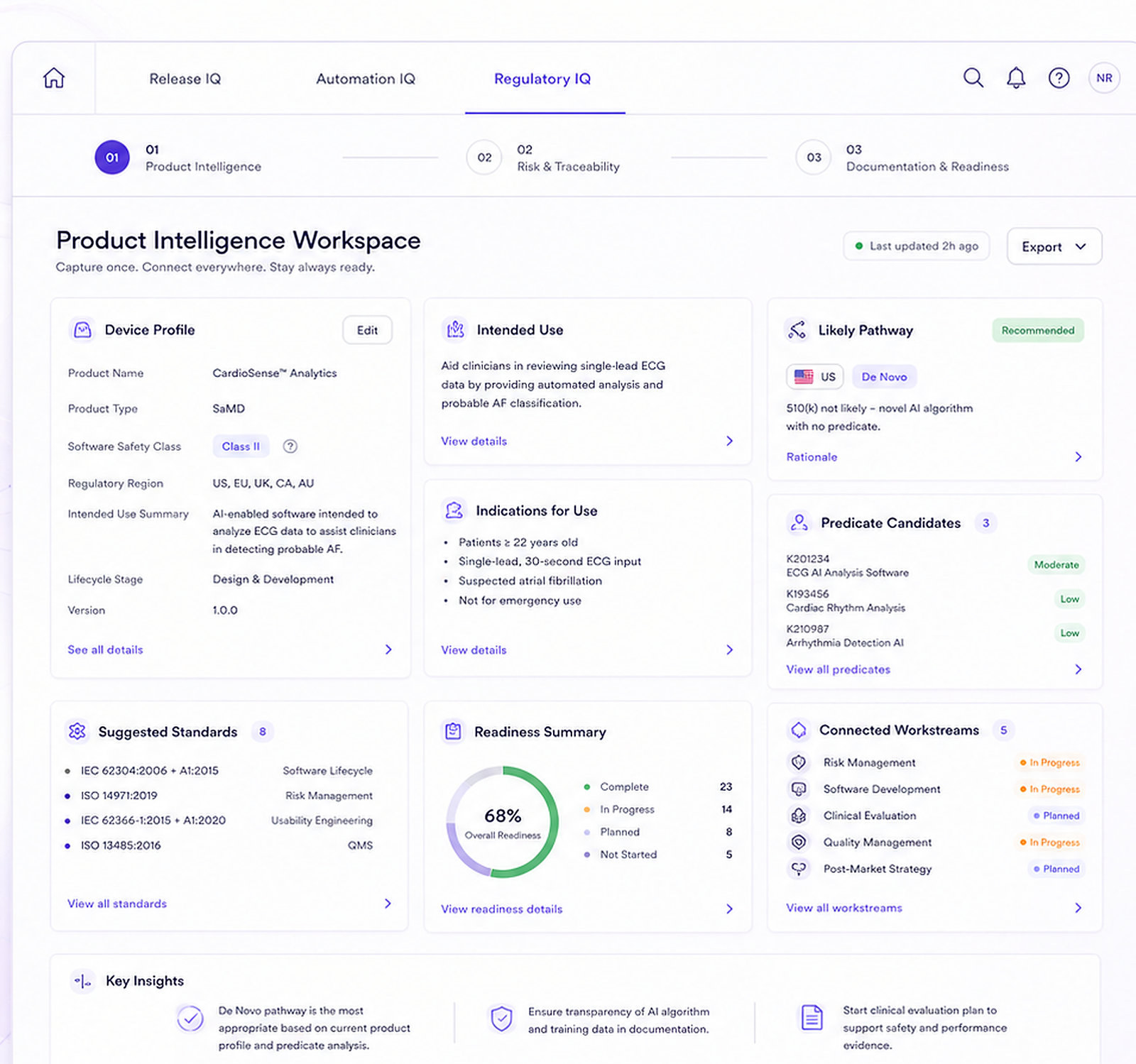Open the View readiness details link

coord(502,909)
